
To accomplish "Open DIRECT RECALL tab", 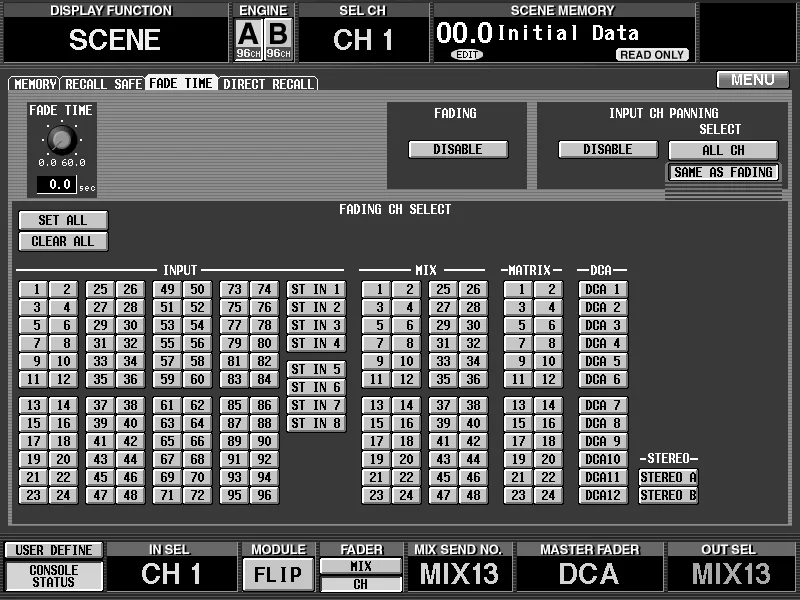I will [268, 84].
